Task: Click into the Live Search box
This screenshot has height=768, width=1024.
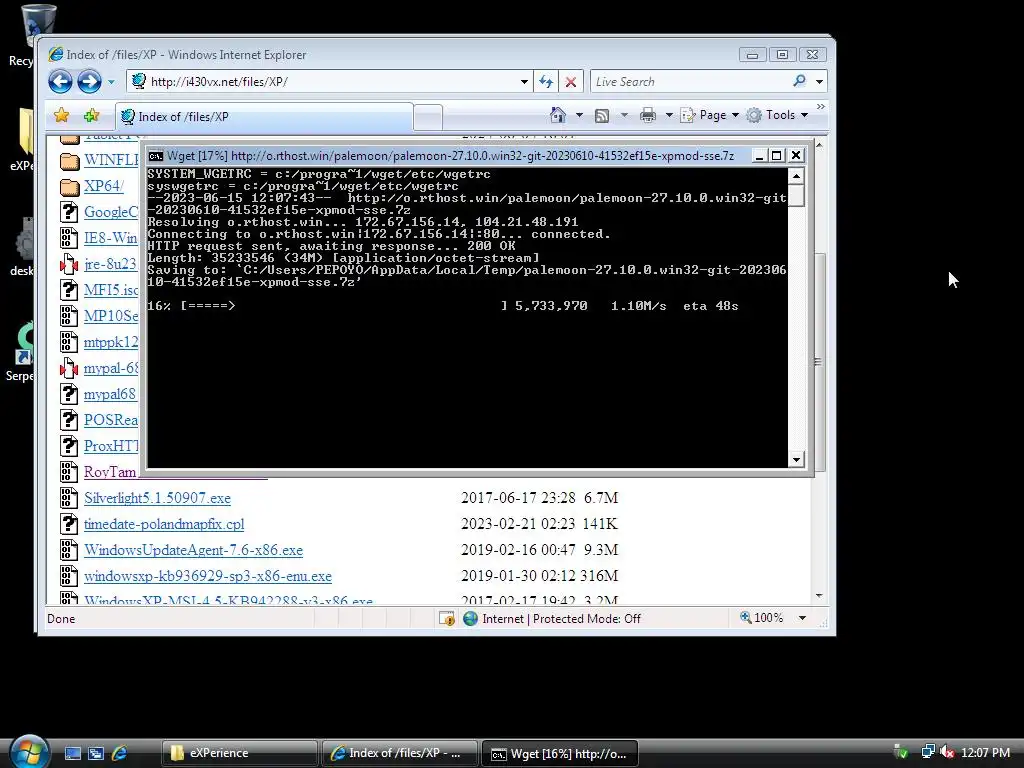Action: click(x=689, y=82)
